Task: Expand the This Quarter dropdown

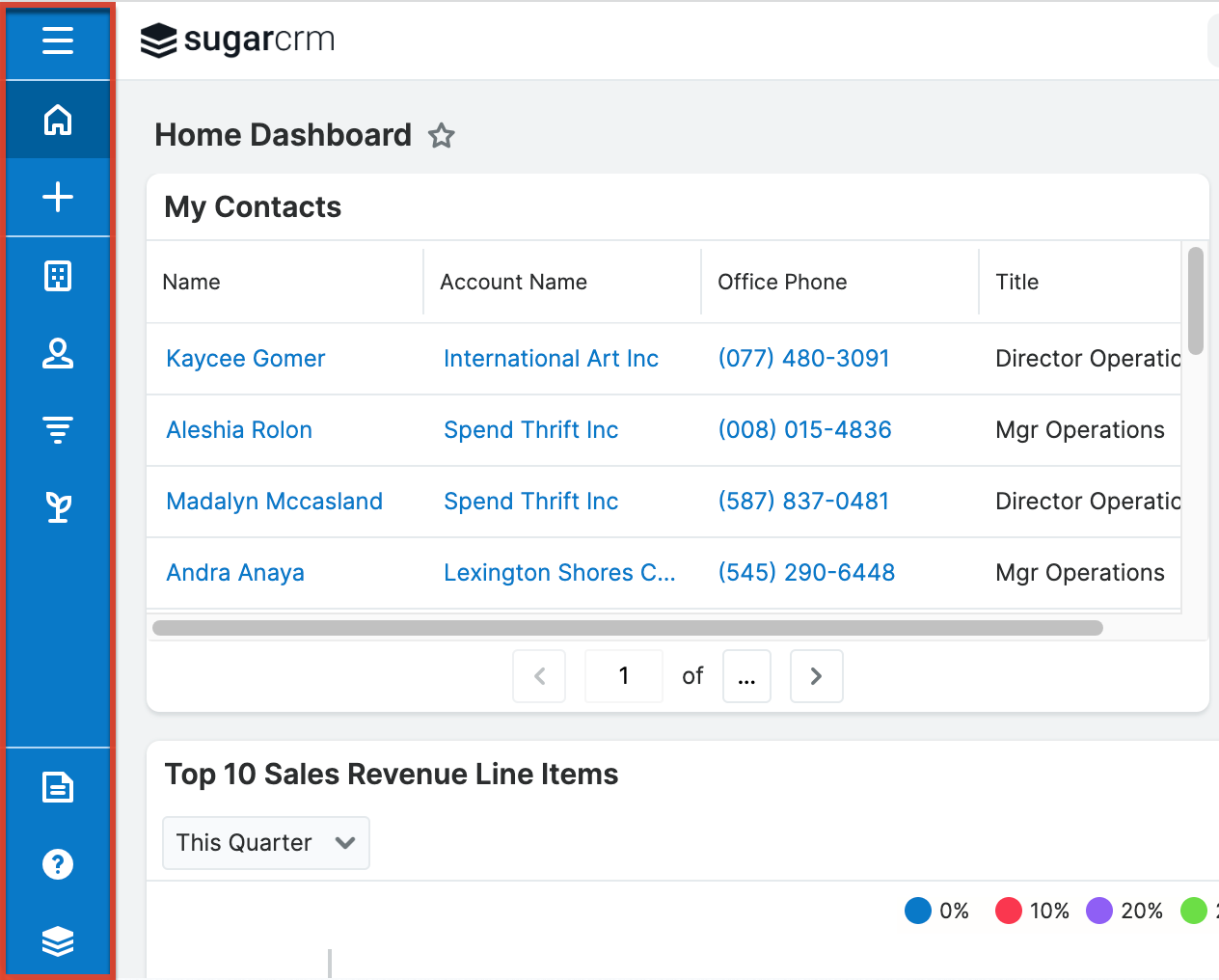Action: 266,843
